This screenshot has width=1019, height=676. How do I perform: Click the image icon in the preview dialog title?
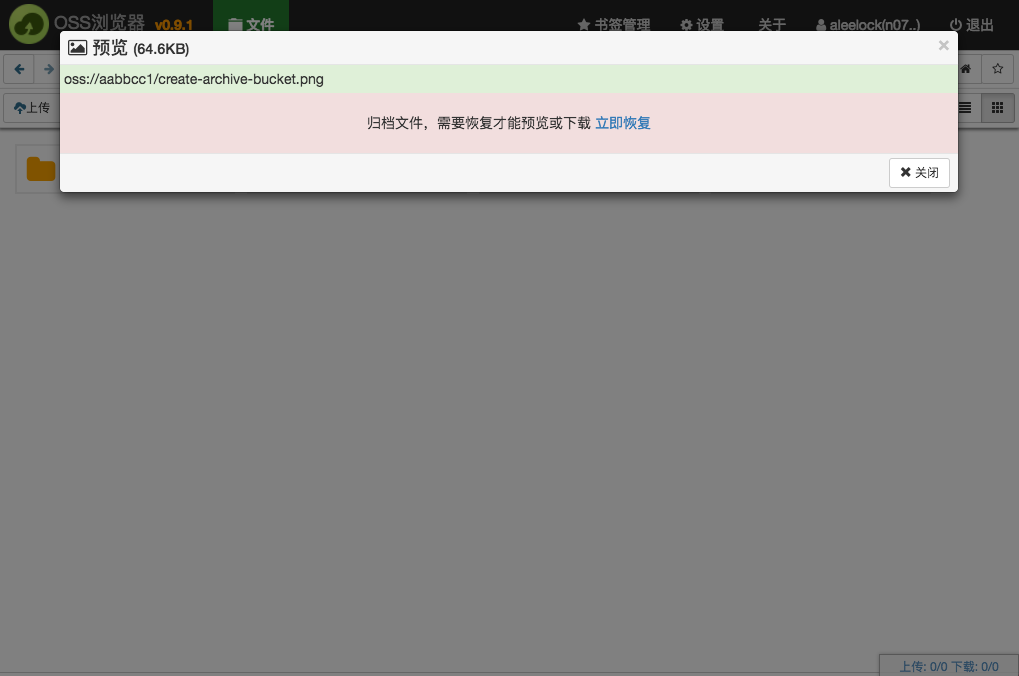click(77, 46)
